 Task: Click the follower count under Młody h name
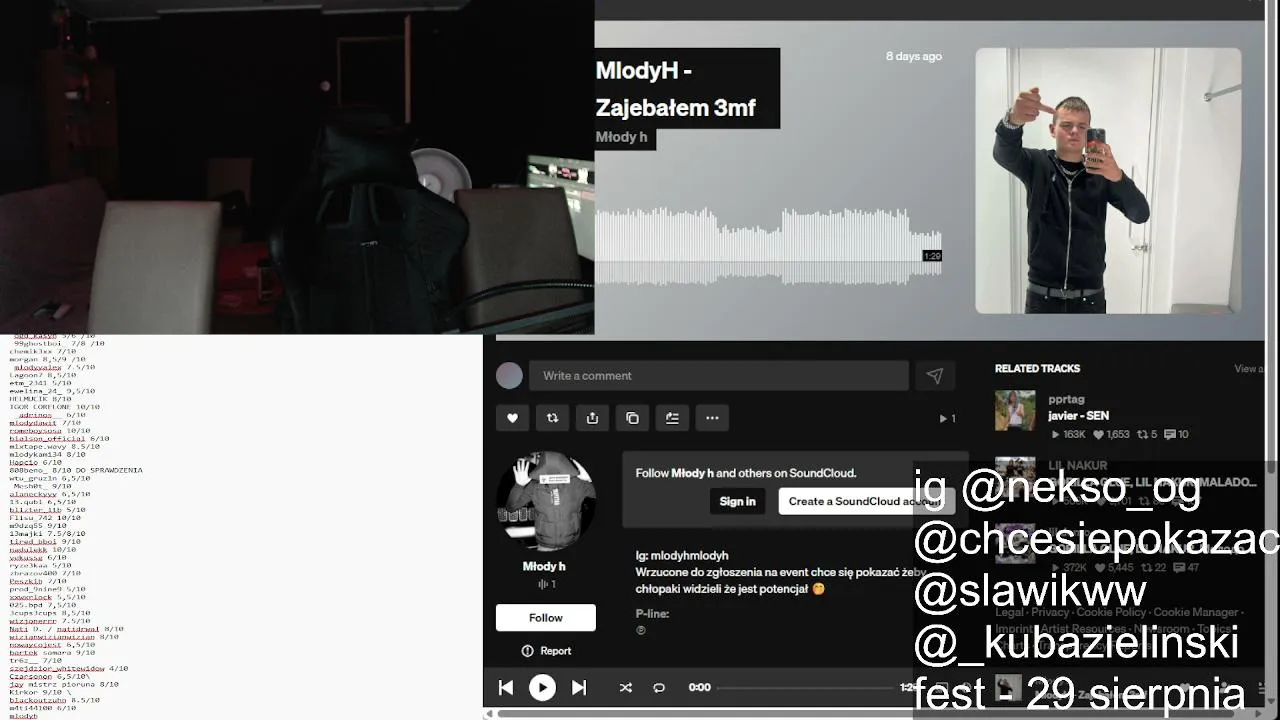point(546,584)
